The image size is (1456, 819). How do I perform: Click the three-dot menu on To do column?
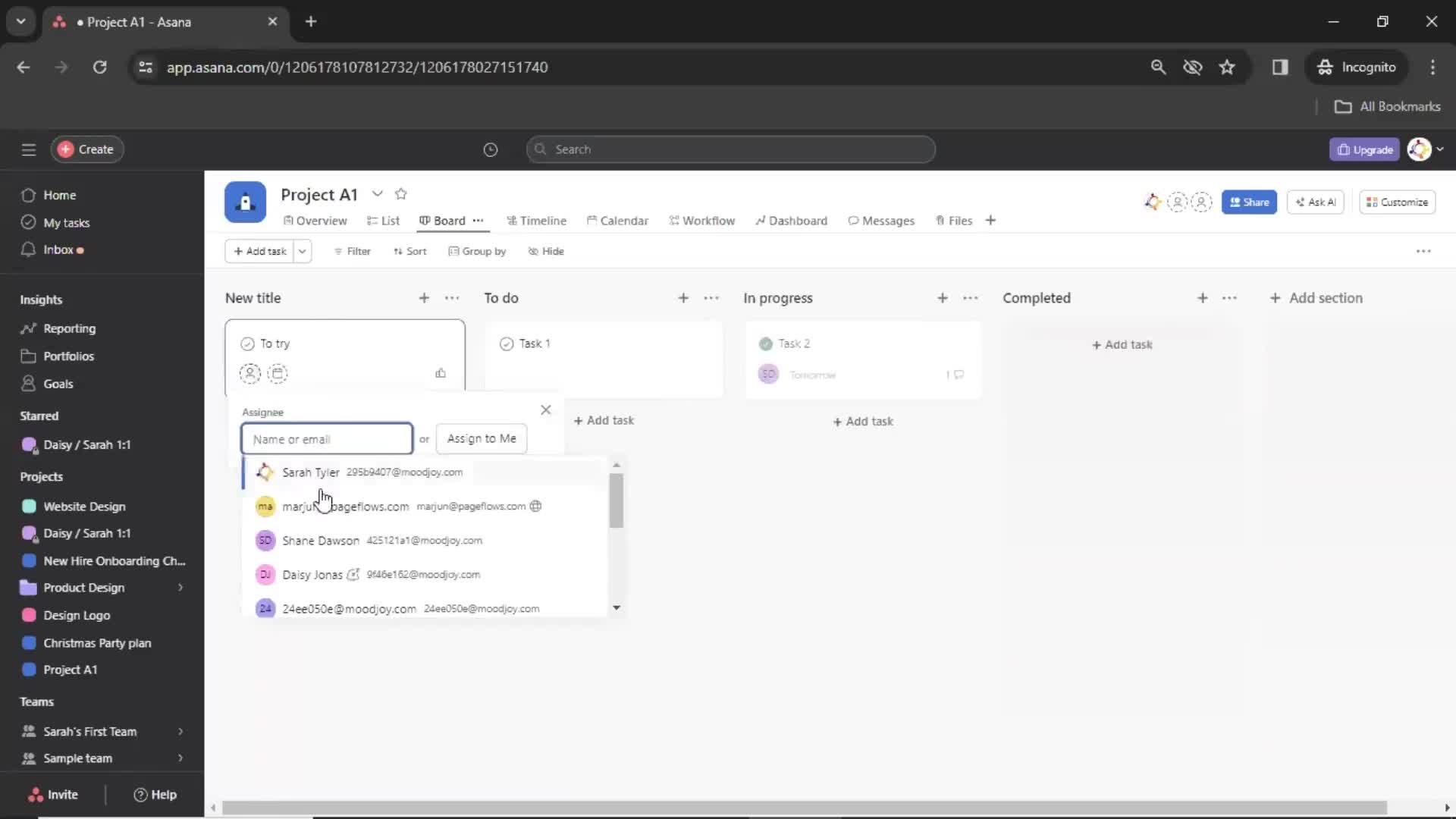(x=712, y=298)
